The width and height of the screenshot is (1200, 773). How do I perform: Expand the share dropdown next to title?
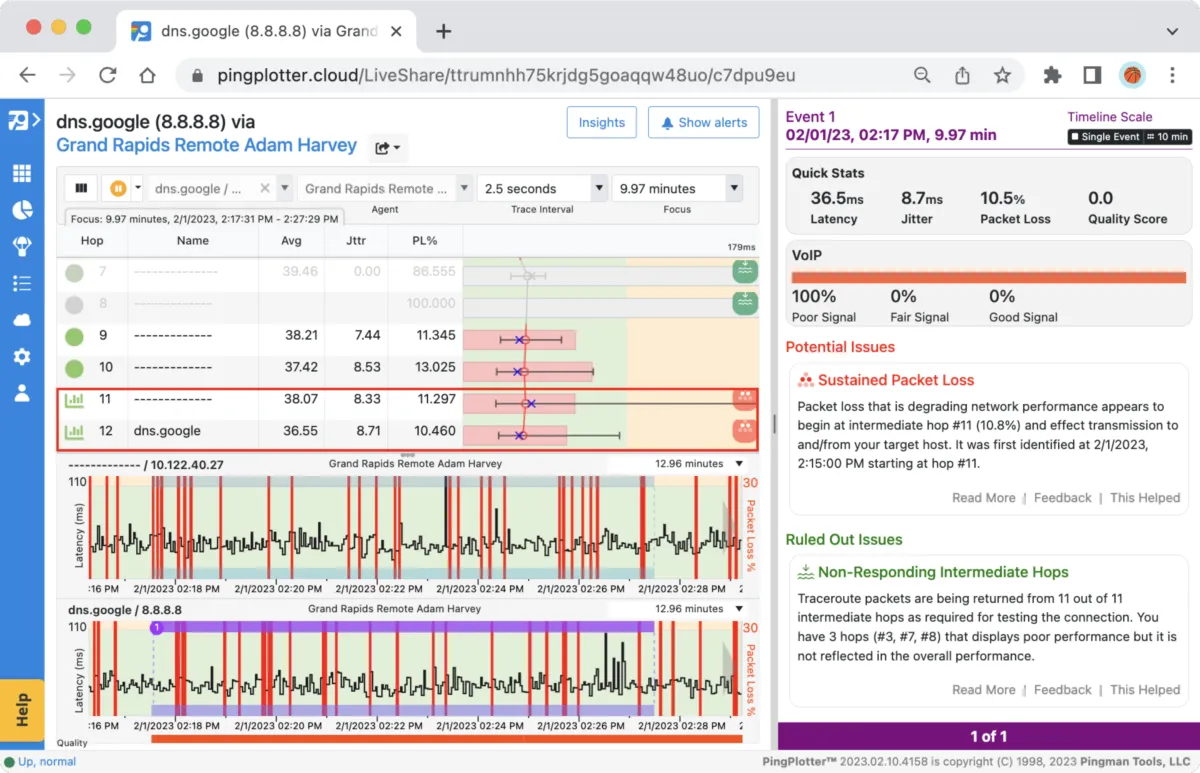[387, 148]
